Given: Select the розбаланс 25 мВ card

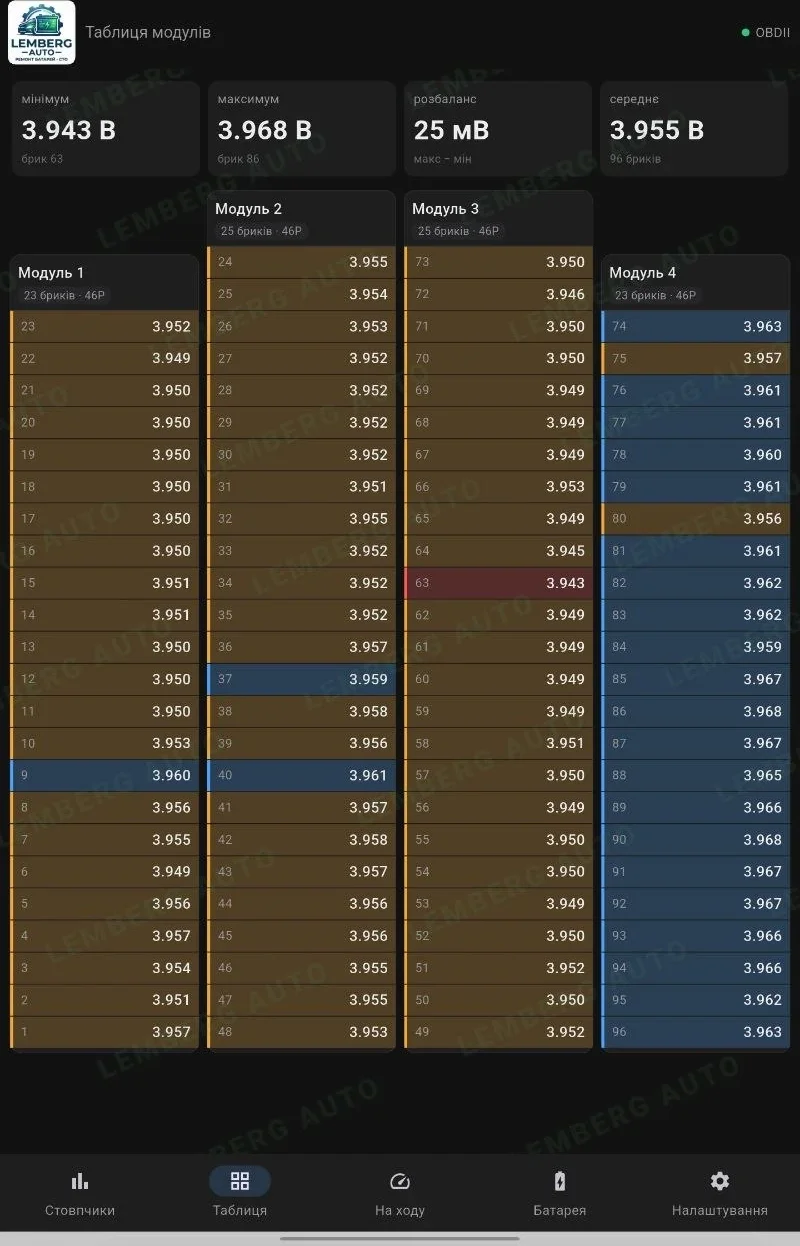Looking at the screenshot, I should coord(498,129).
